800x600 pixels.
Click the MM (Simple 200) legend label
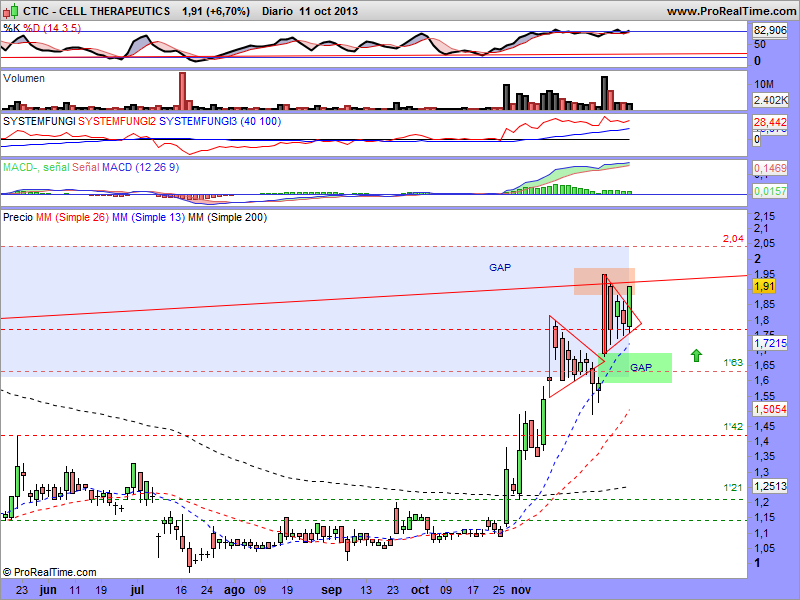pos(227,217)
